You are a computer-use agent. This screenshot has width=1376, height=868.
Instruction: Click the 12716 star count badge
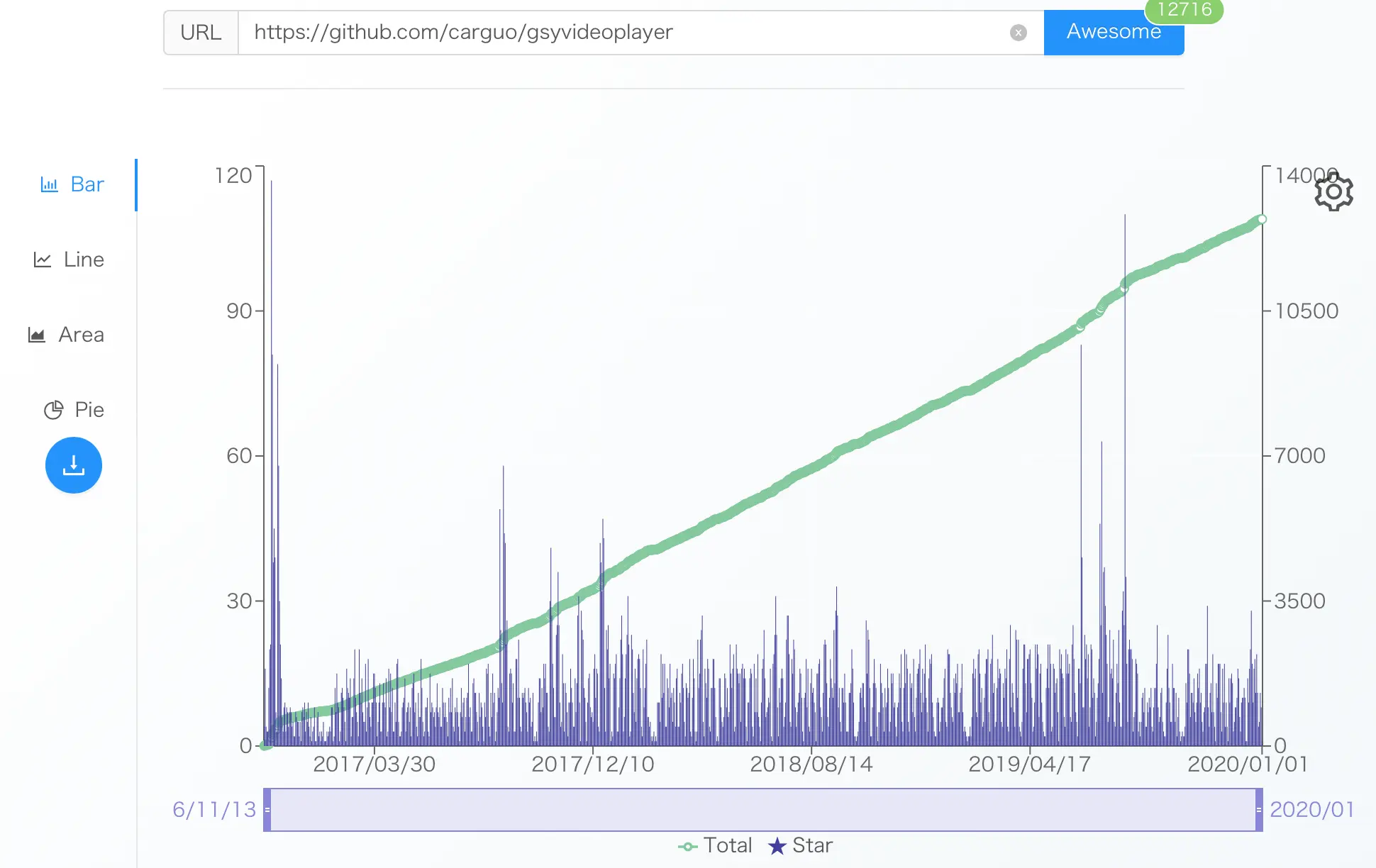[1184, 10]
